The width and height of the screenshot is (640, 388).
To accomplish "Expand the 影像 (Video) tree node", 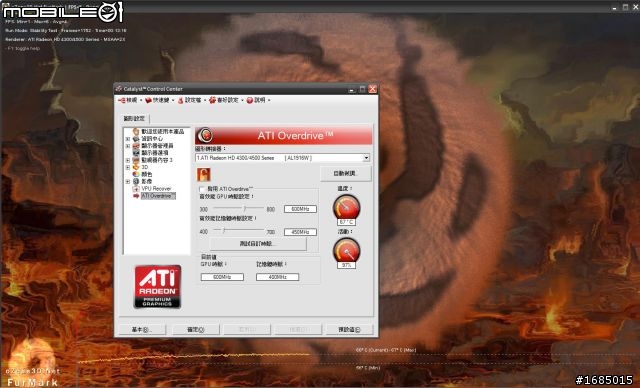I will 128,181.
